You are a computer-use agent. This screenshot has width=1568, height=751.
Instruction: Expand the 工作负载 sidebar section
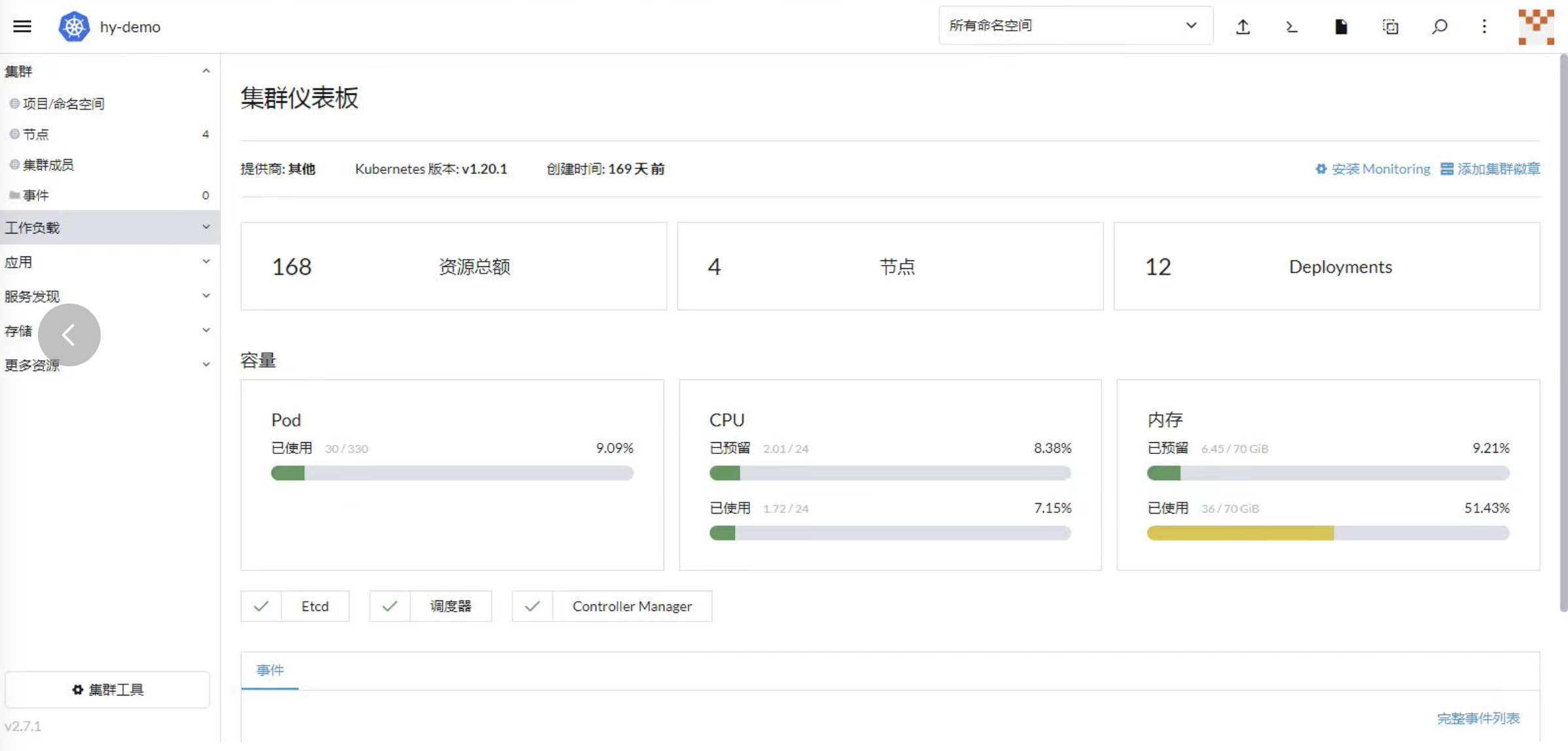(109, 227)
